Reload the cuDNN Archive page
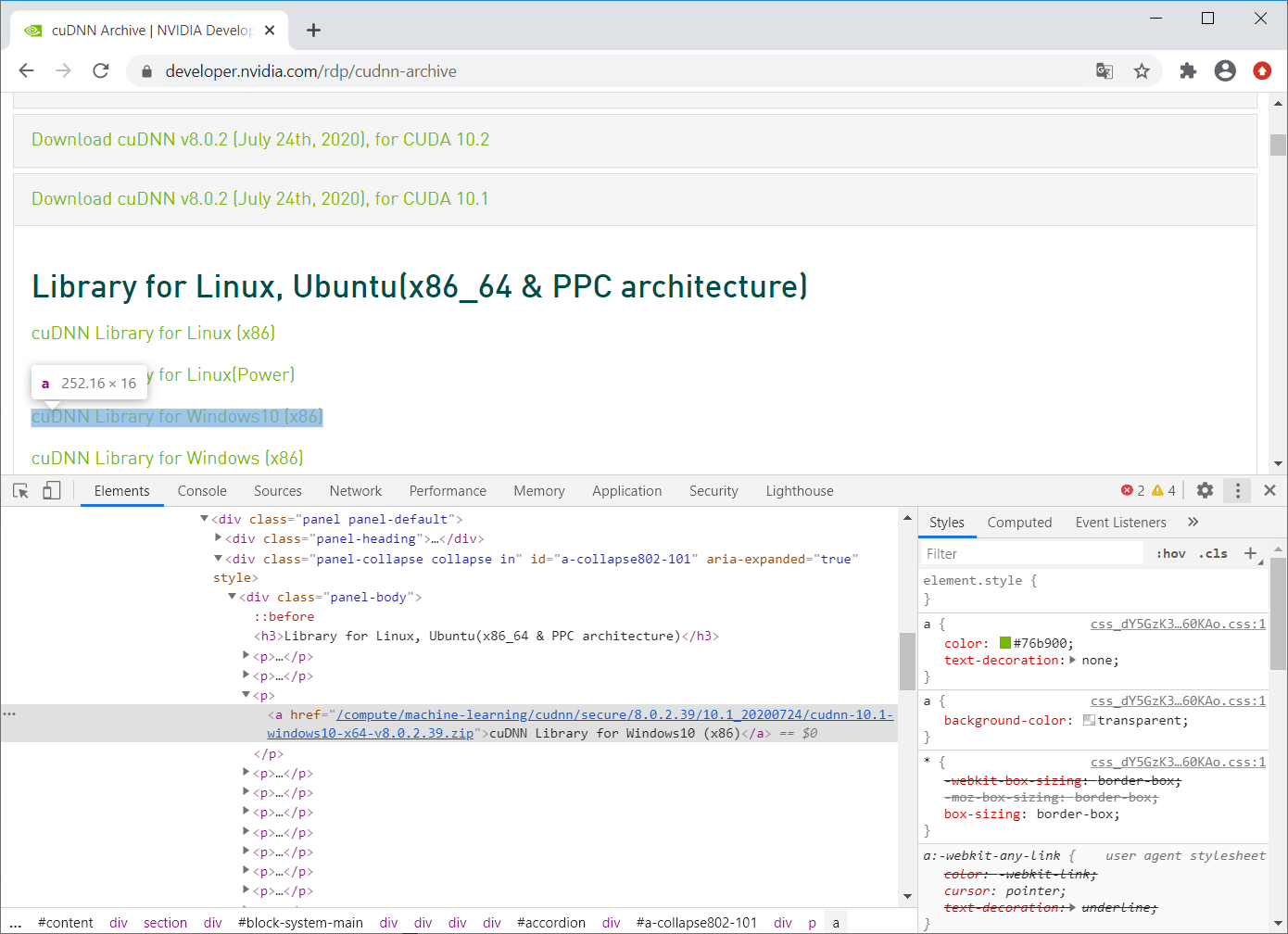1288x934 pixels. 101,71
